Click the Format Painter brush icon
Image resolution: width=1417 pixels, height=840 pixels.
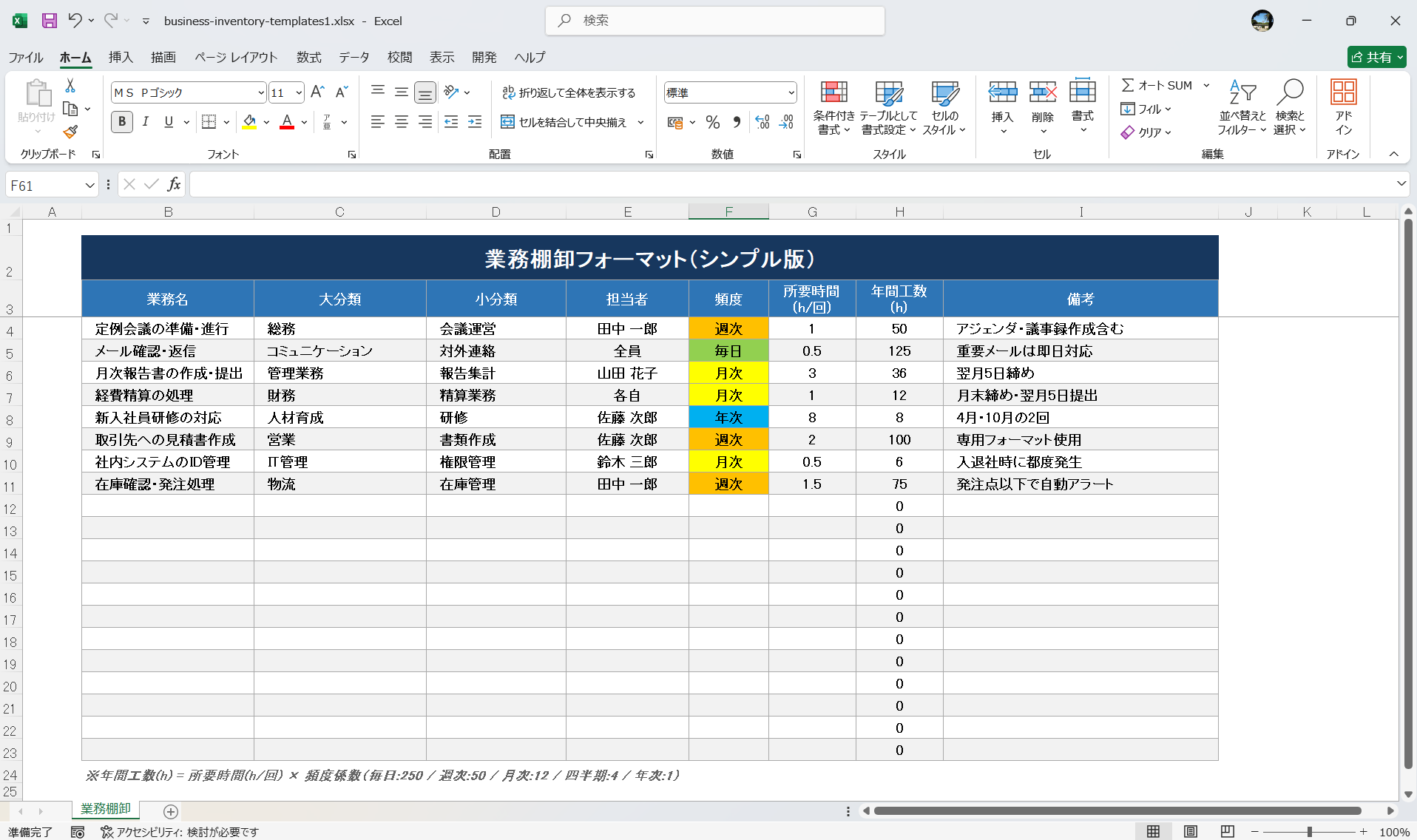pos(70,132)
